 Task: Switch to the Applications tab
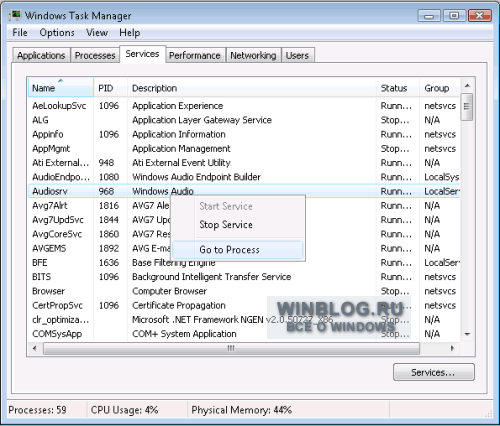coord(41,55)
